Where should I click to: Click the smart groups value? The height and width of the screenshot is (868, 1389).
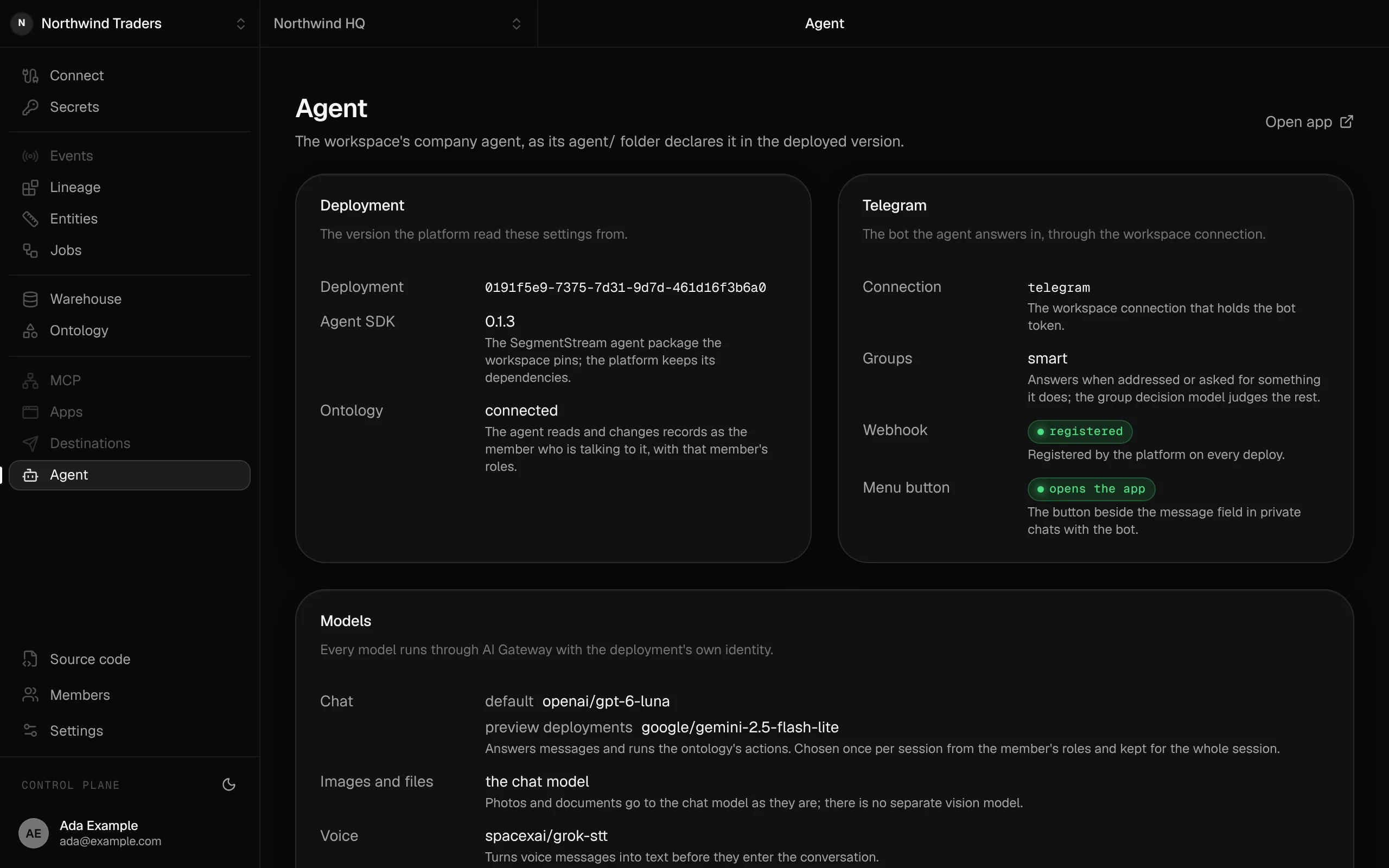[x=1048, y=359]
